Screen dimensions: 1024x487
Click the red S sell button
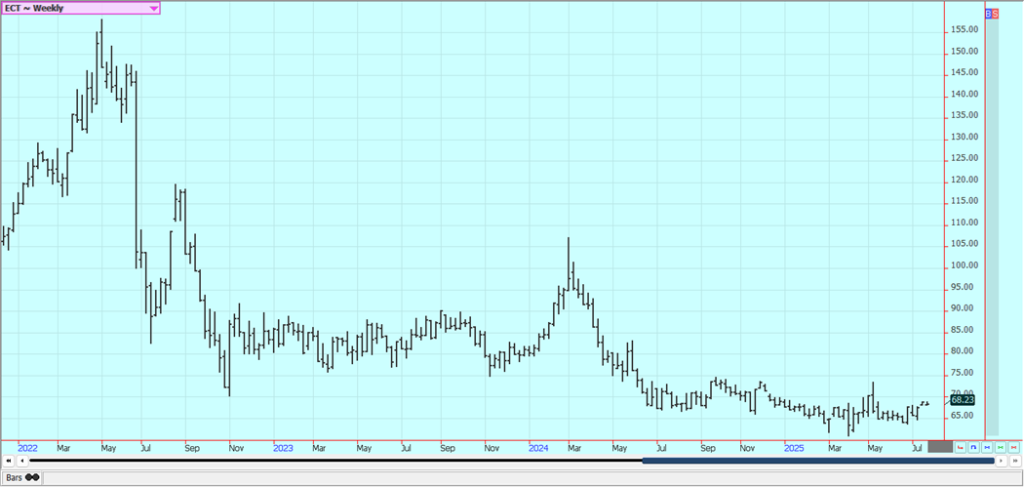(x=995, y=13)
